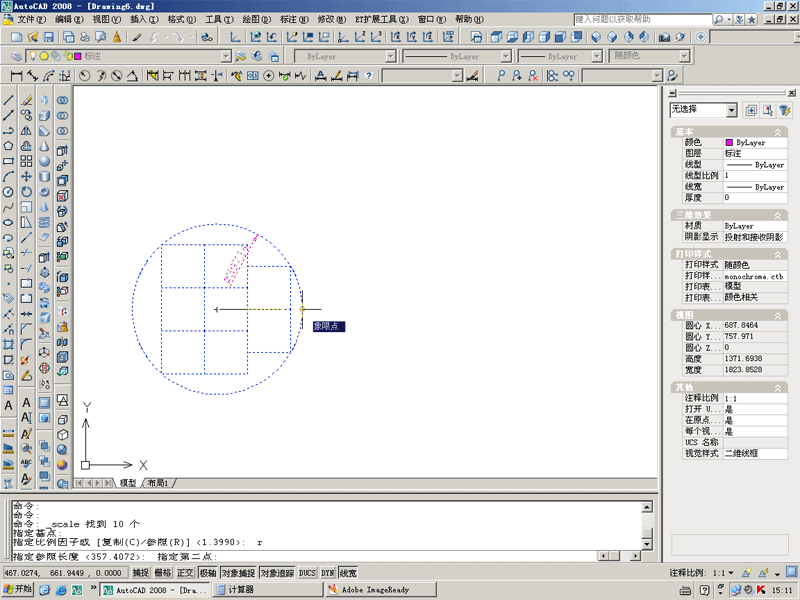The width and height of the screenshot is (800, 600).
Task: Open the 绘图(D) menu
Action: point(256,19)
